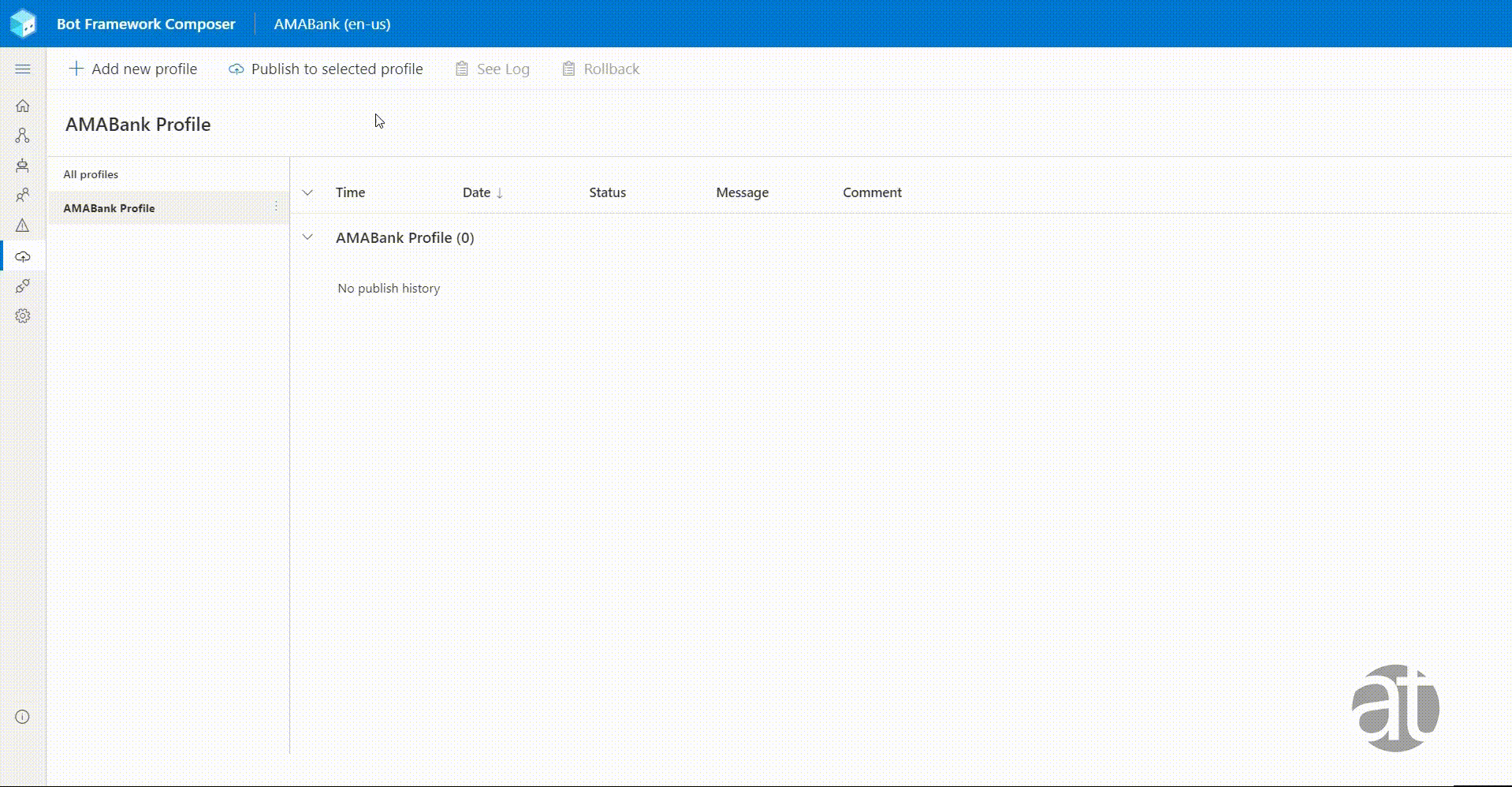Open AMABank Profile more options menu
This screenshot has width=1512, height=787.
point(276,207)
